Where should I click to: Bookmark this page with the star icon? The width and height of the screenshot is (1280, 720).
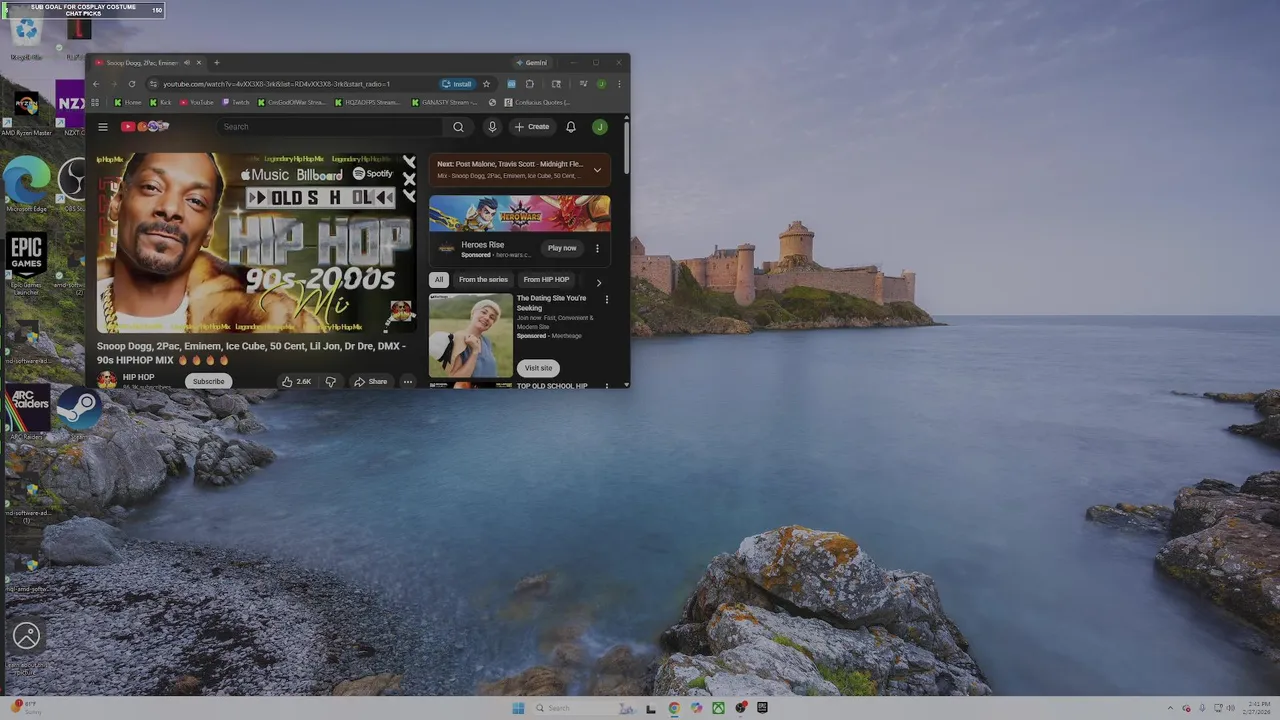coord(486,84)
